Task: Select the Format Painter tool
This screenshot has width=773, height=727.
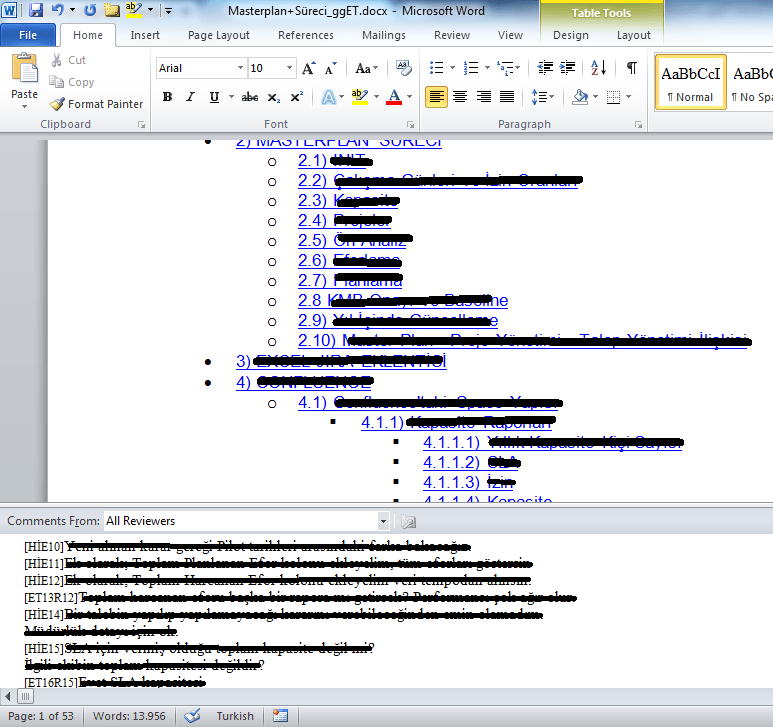Action: tap(97, 104)
